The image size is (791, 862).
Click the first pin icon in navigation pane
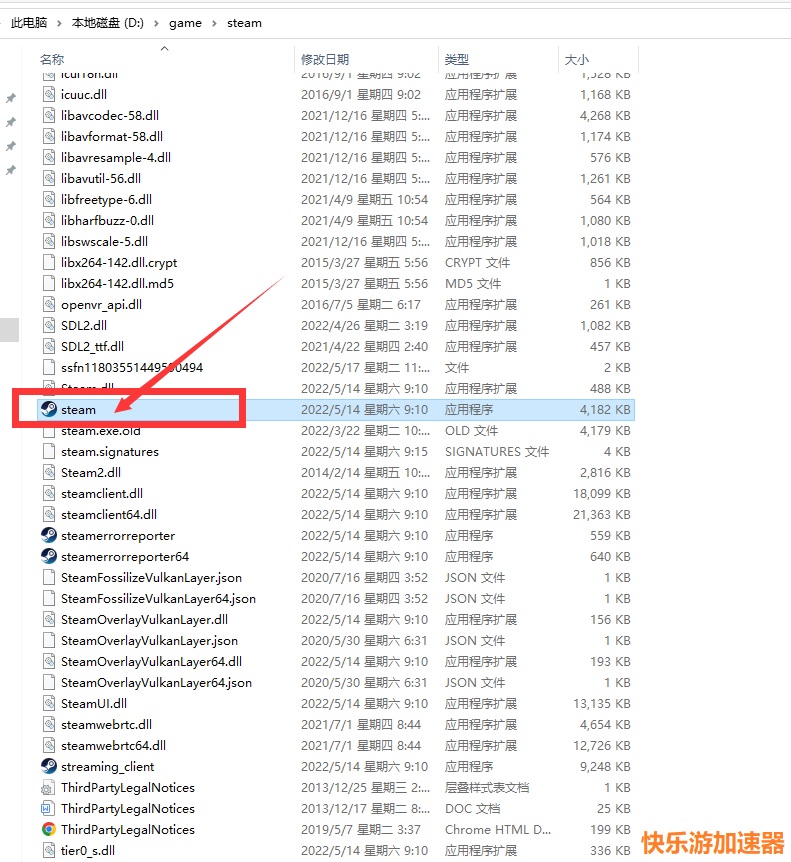[x=10, y=98]
